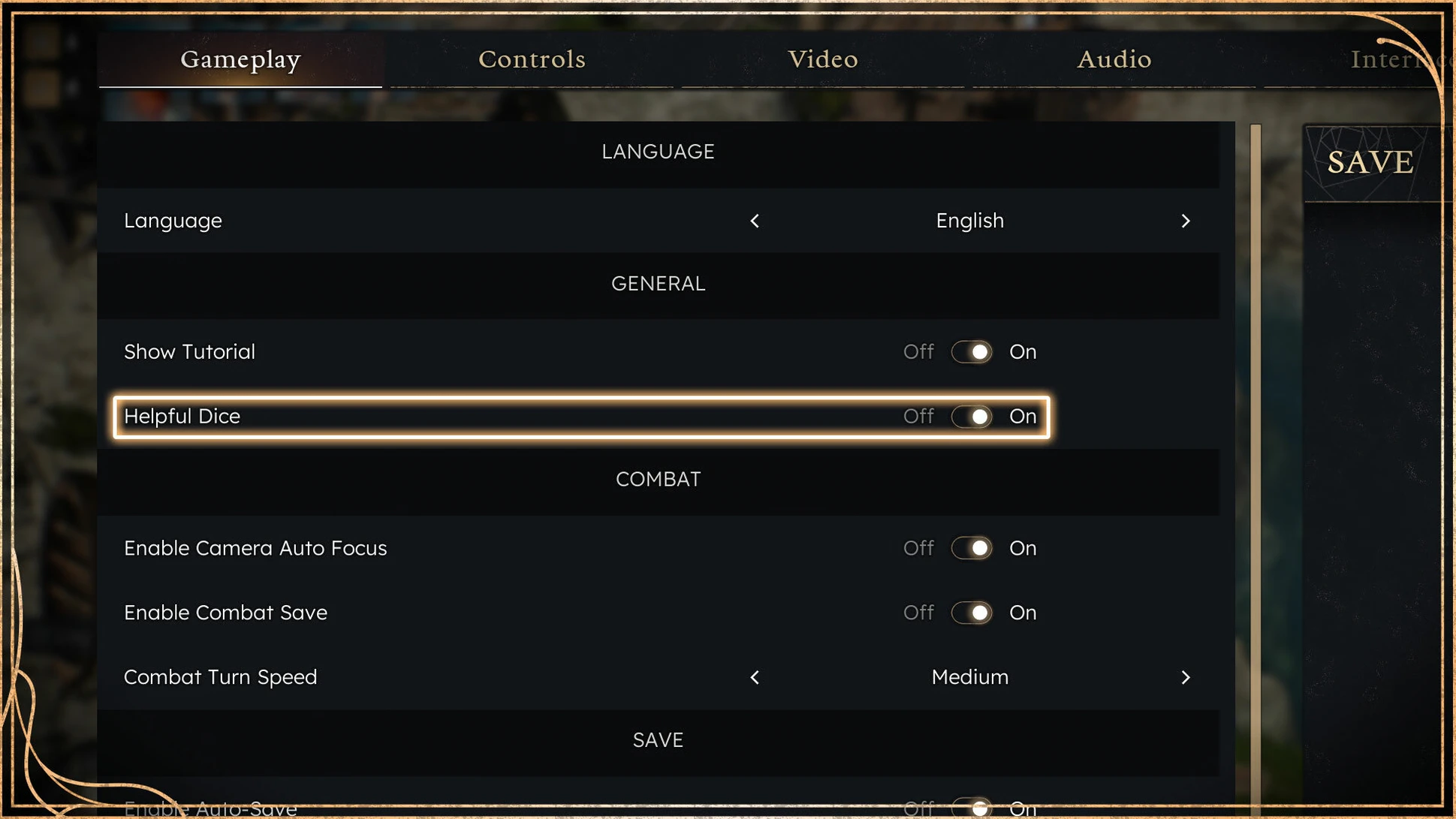
Task: Select the Medium turn speed value
Action: [969, 677]
